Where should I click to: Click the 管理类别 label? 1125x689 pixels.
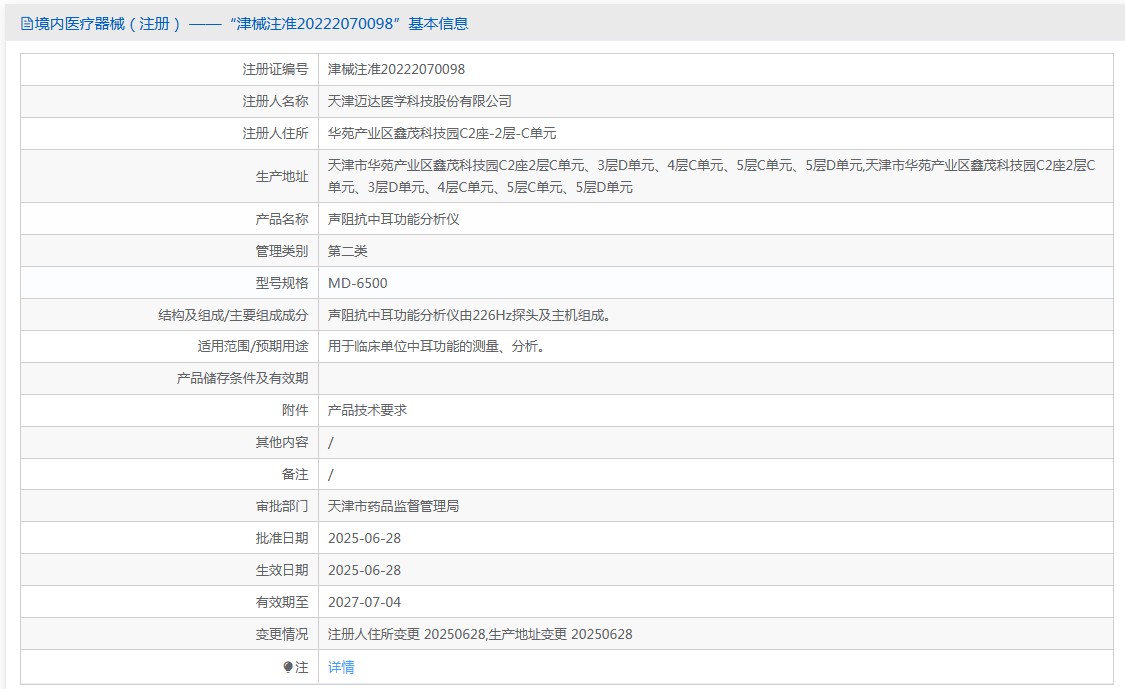[x=282, y=251]
